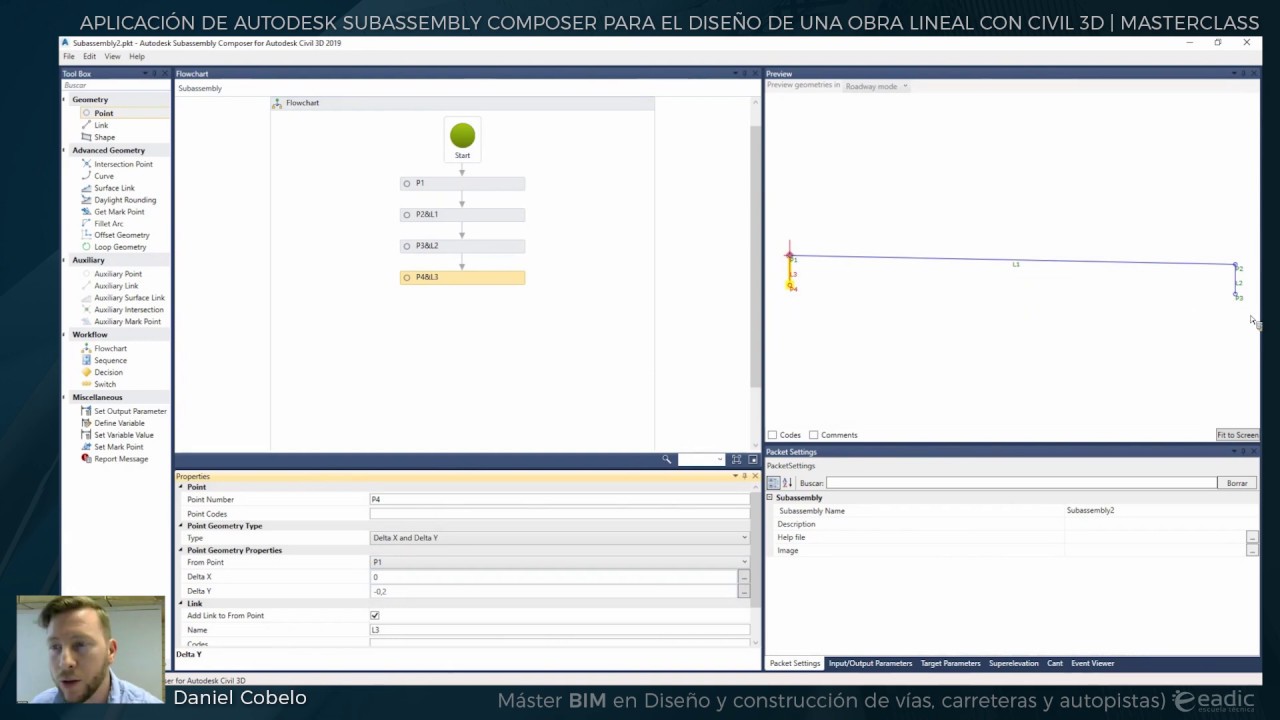Viewport: 1280px width, 720px height.
Task: Select the Fillet Arc tool
Action: click(x=109, y=224)
